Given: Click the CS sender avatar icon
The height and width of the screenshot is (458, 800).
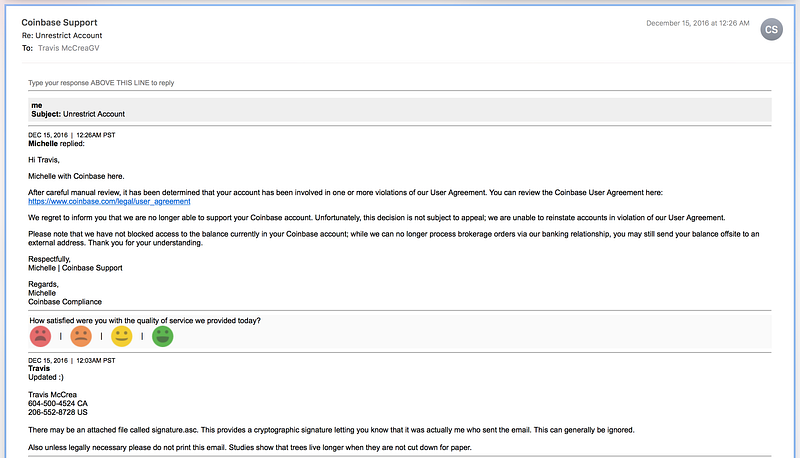Looking at the screenshot, I should click(771, 30).
